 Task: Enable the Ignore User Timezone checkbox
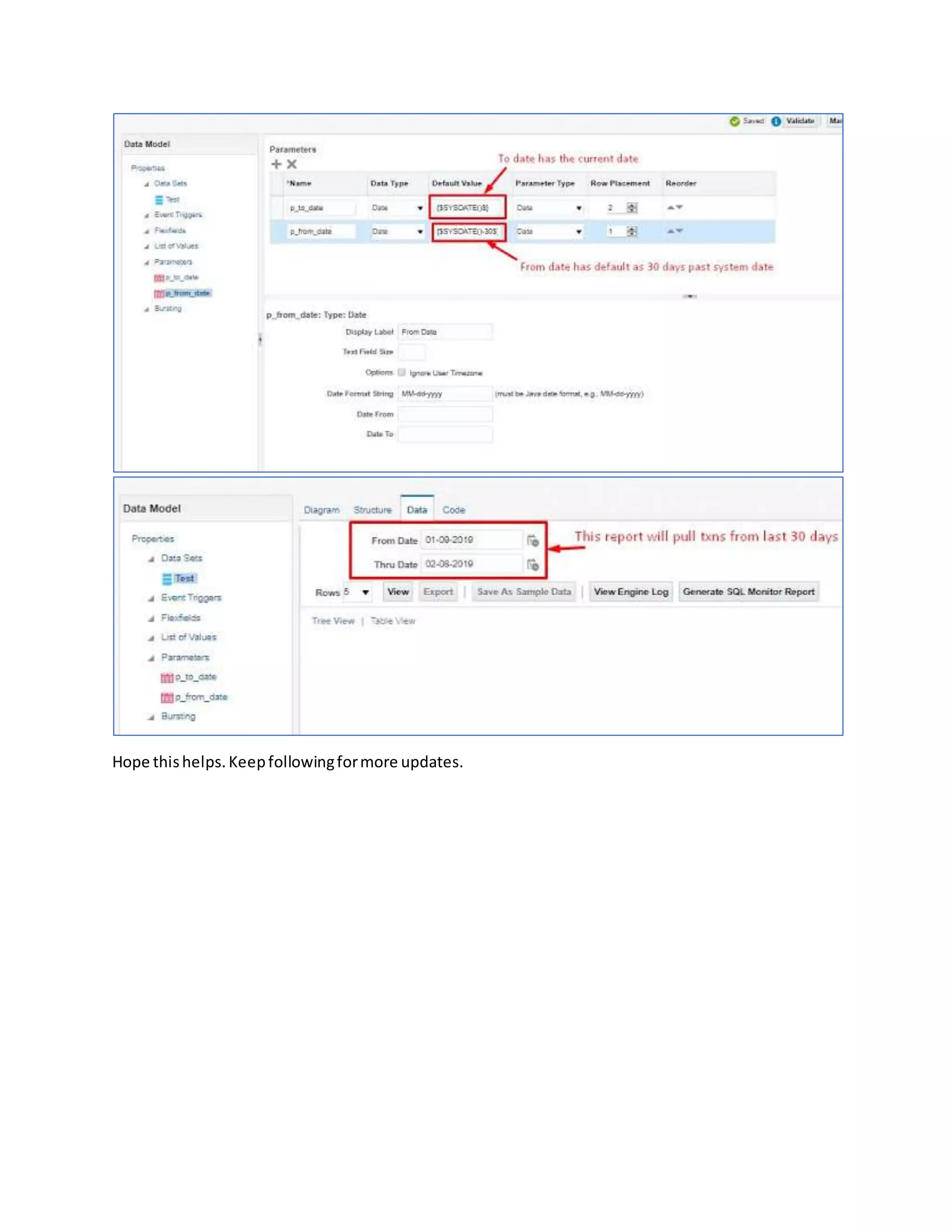402,372
